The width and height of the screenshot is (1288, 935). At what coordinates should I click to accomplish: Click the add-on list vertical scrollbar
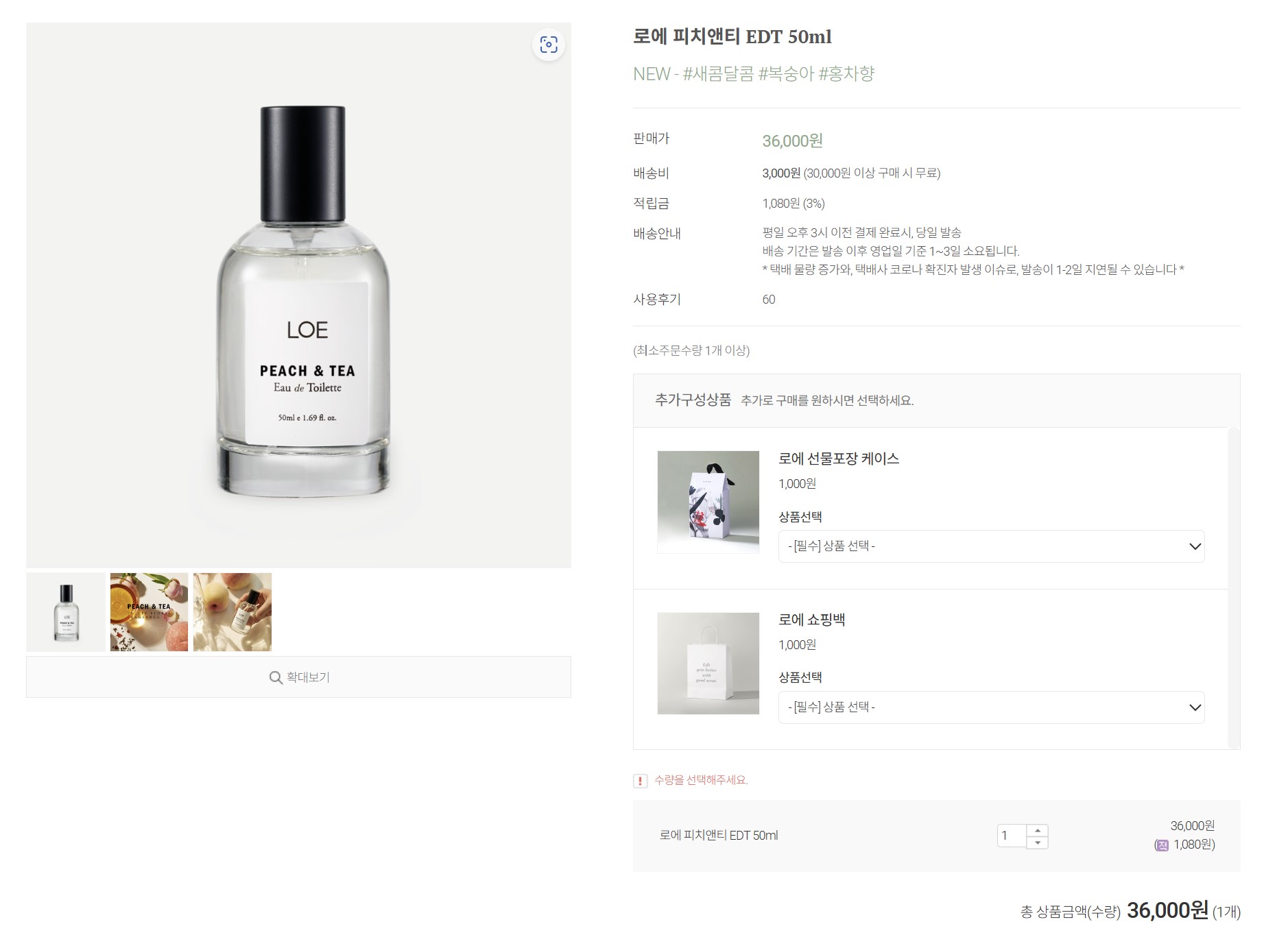click(1233, 588)
